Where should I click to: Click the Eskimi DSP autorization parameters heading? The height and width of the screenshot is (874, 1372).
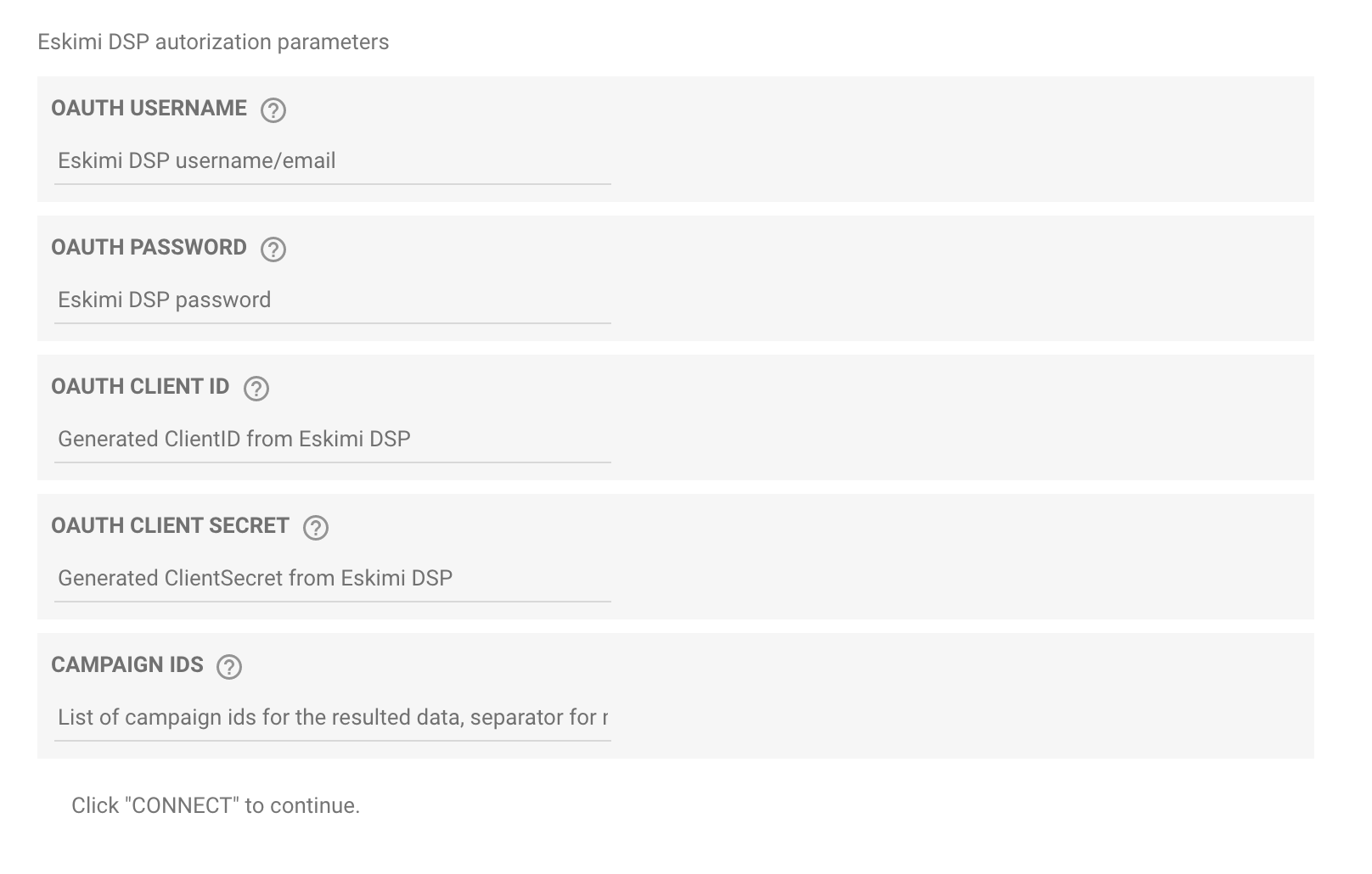[x=213, y=42]
